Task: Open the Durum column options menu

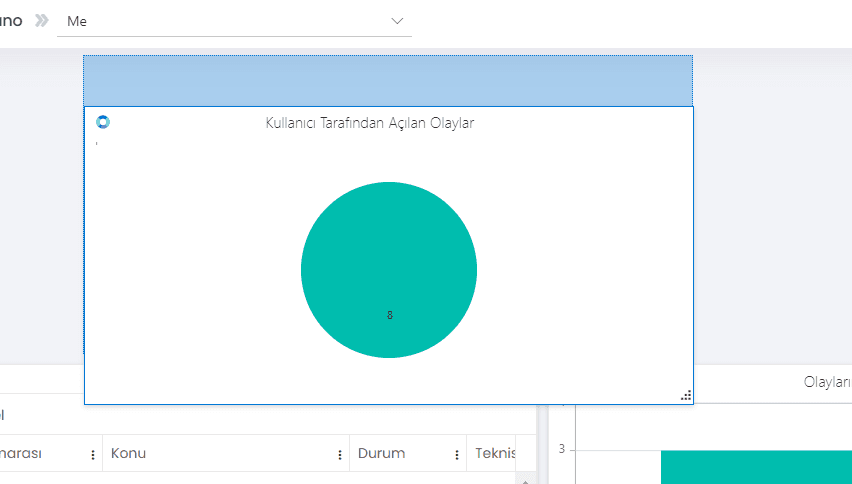Action: [457, 455]
